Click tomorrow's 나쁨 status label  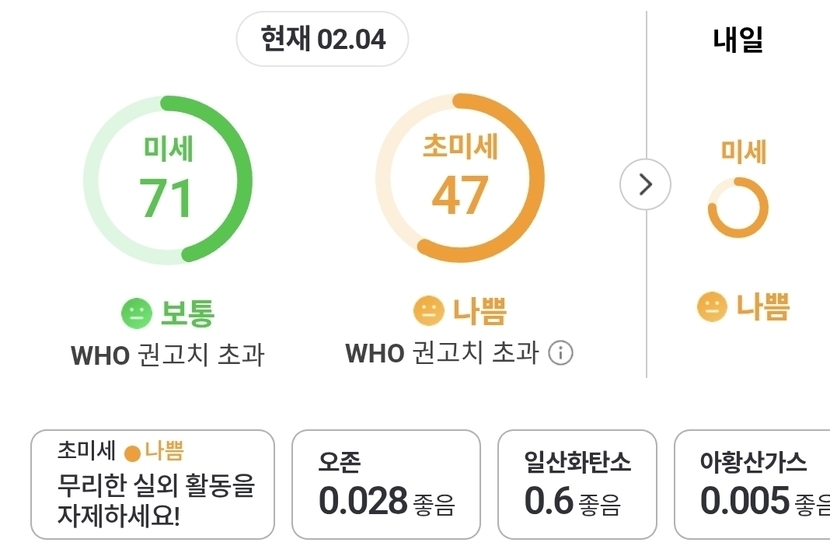(762, 306)
